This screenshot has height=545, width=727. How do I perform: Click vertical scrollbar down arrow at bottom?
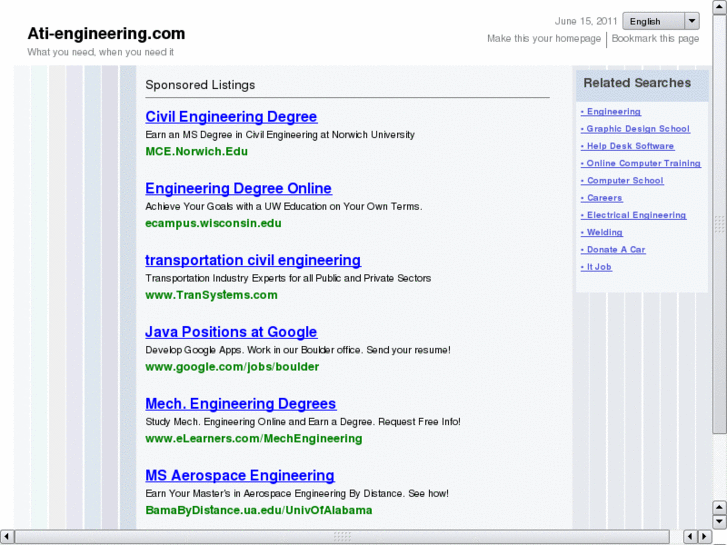tap(719, 521)
